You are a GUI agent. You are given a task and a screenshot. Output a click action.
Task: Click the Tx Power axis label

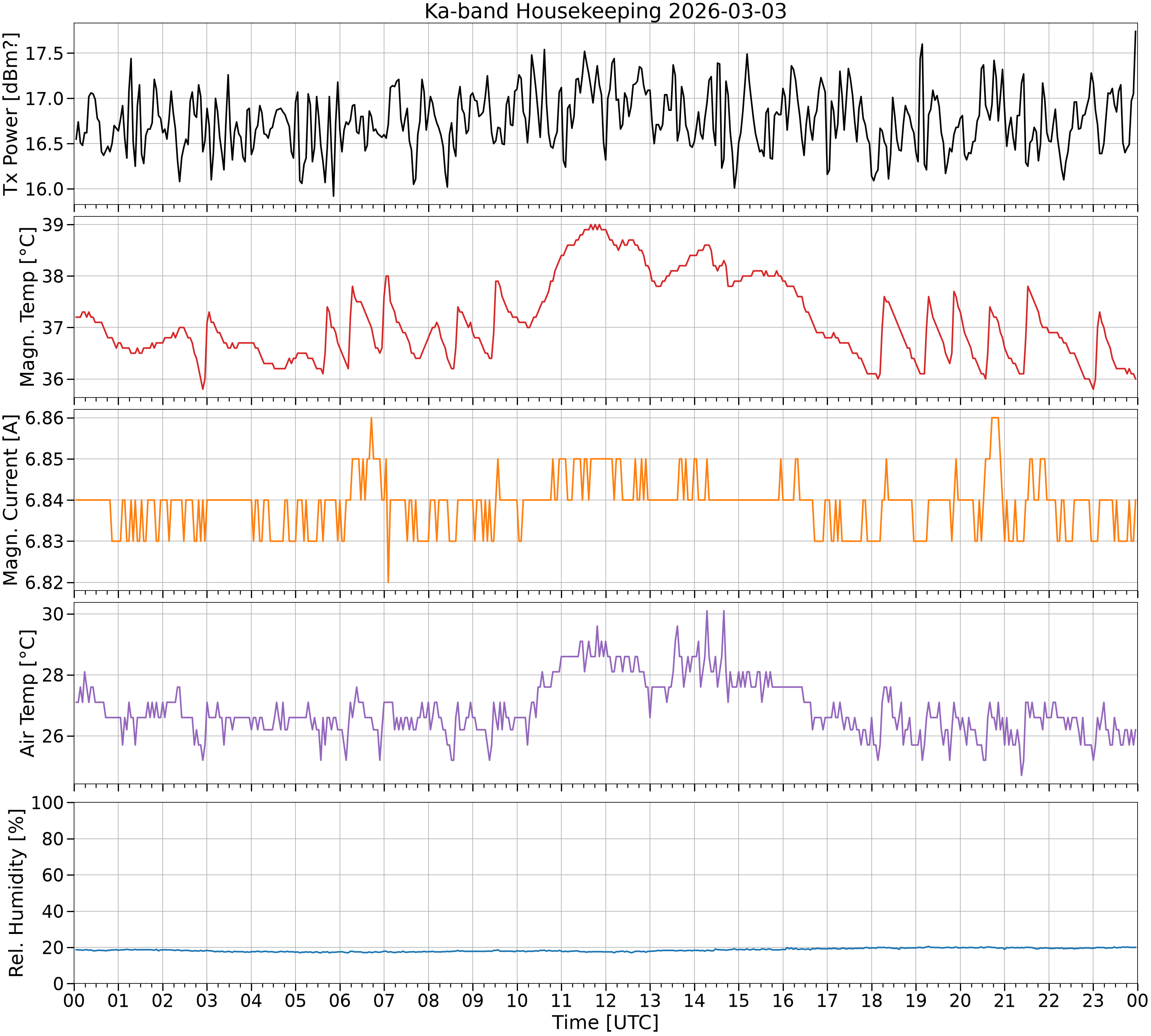point(12,114)
